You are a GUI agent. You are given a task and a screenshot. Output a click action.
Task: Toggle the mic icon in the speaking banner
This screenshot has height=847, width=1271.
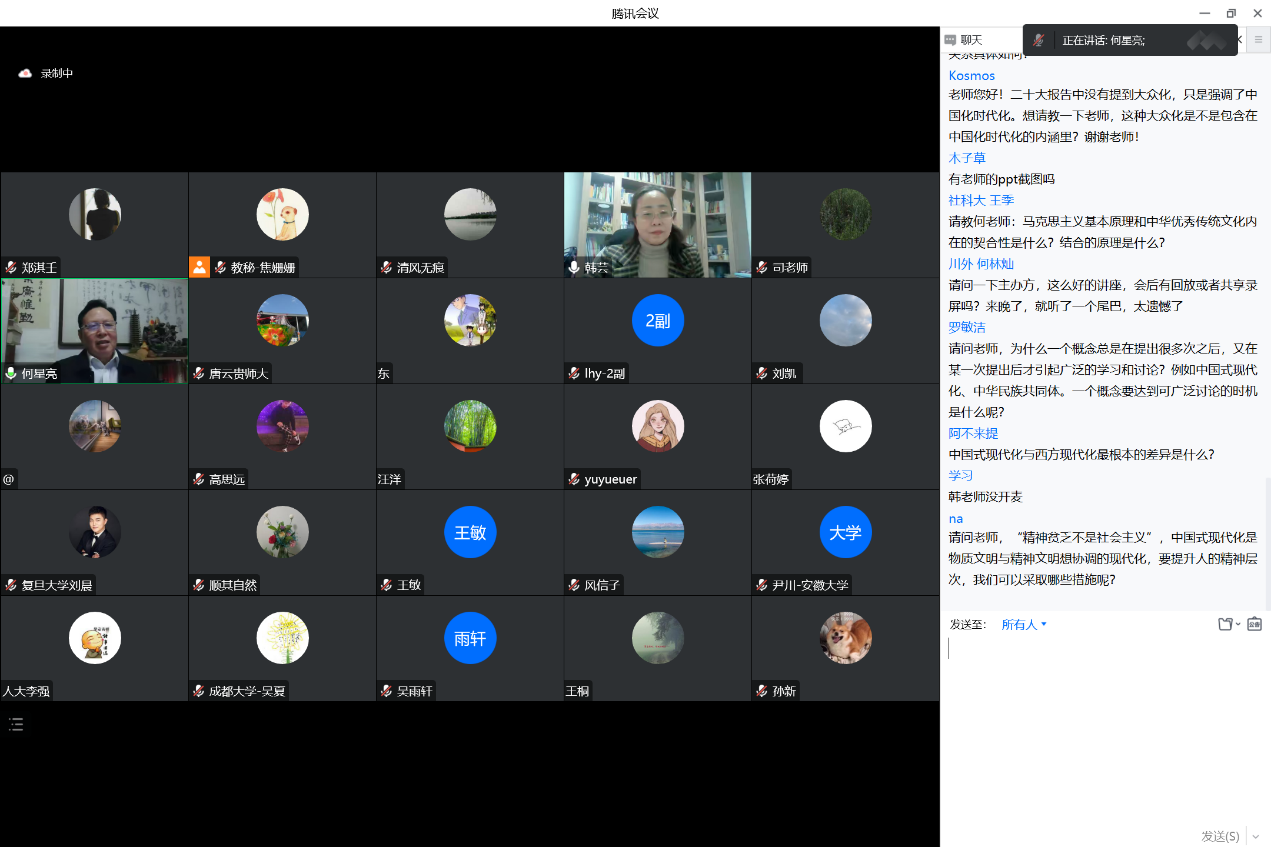1040,40
